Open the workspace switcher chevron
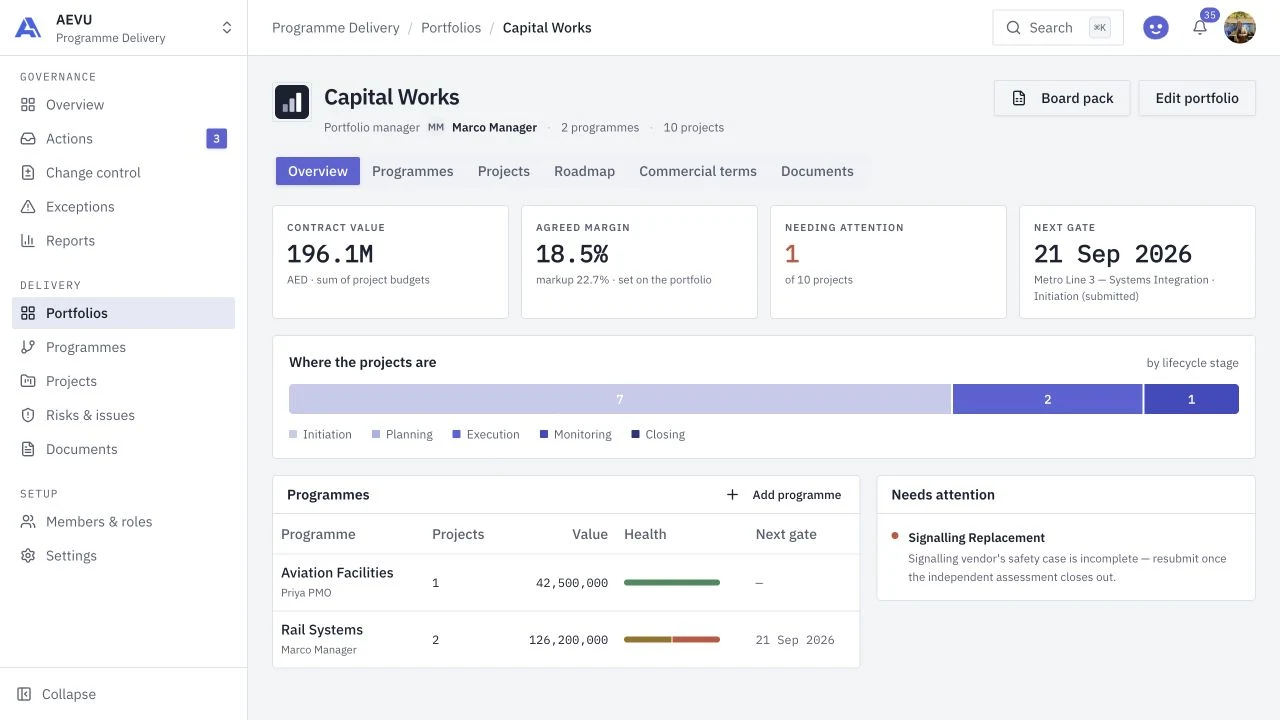The height and width of the screenshot is (720, 1280). pyautogui.click(x=227, y=28)
